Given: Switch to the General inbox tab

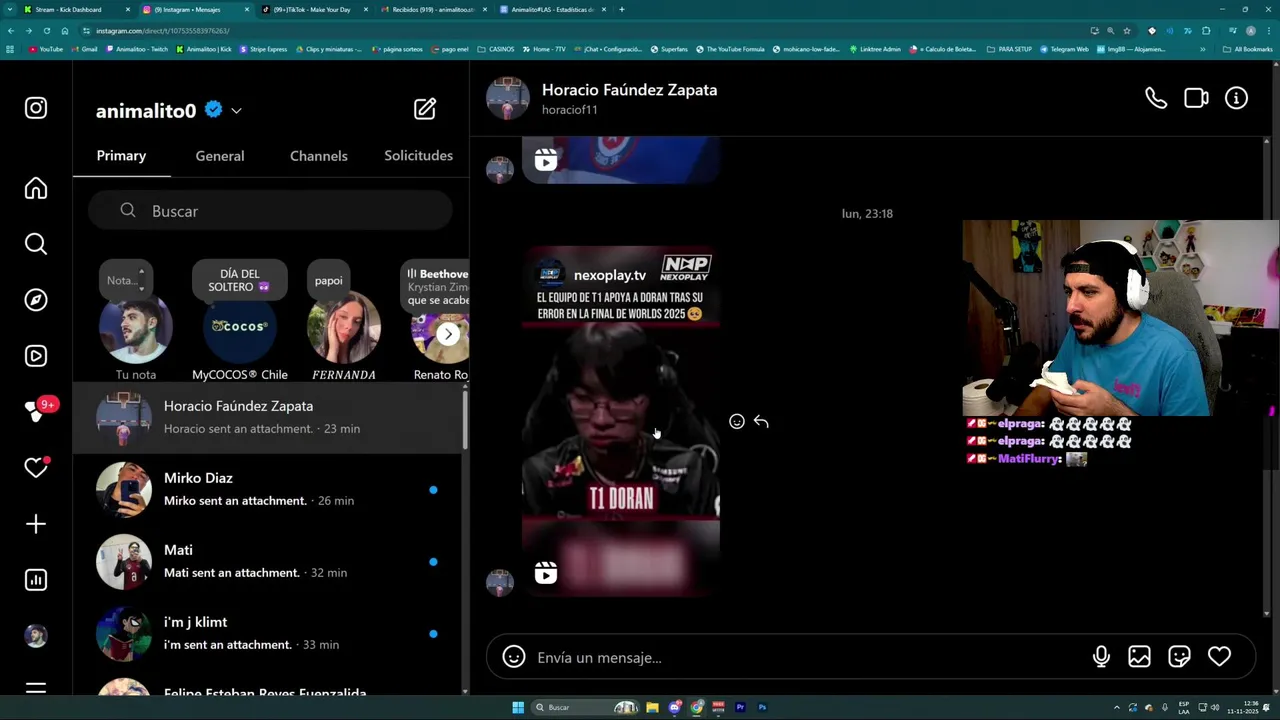Looking at the screenshot, I should click(220, 156).
